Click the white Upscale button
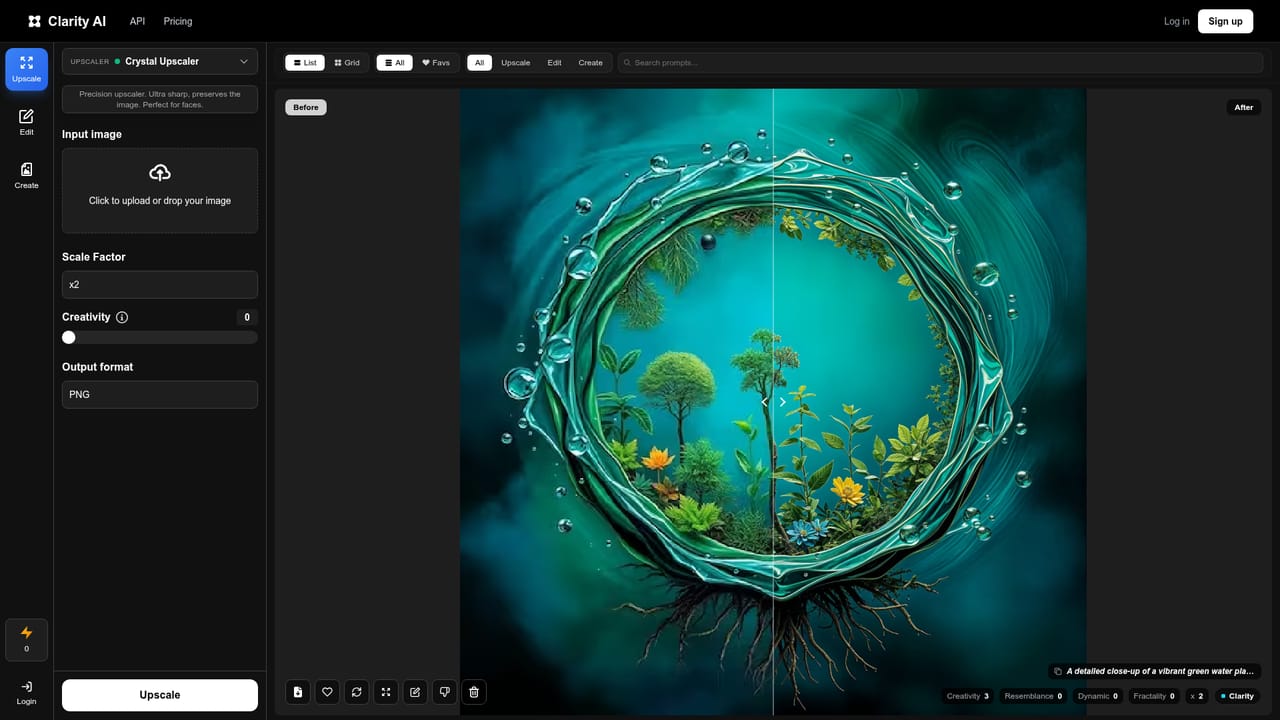Image resolution: width=1280 pixels, height=720 pixels. (x=160, y=695)
